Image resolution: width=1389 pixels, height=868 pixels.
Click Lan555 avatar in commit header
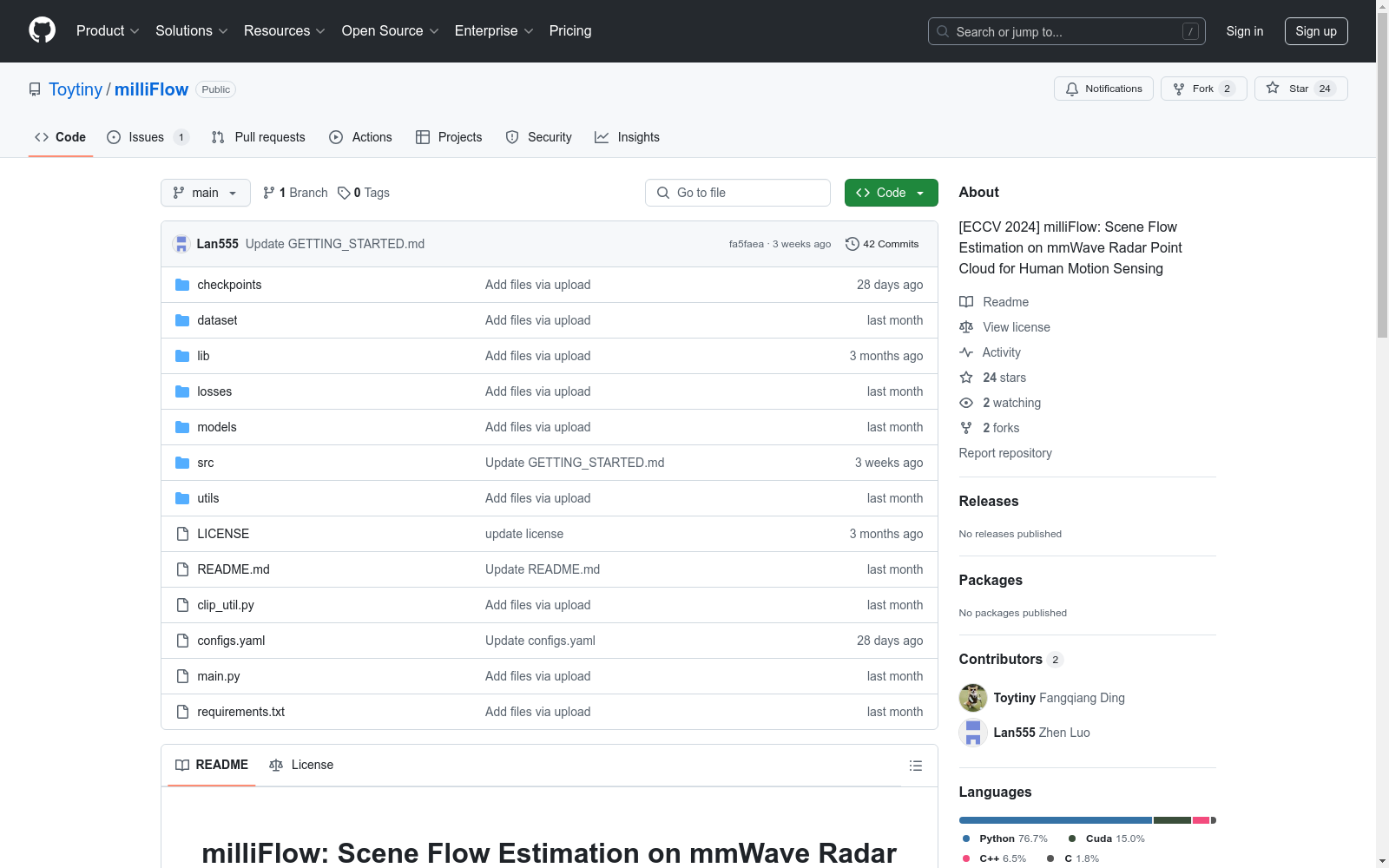click(181, 244)
